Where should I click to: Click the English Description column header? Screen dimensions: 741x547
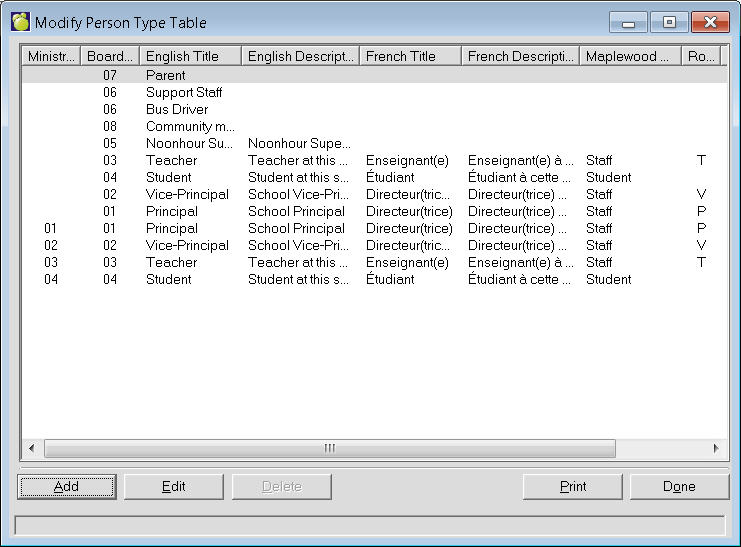tap(300, 56)
